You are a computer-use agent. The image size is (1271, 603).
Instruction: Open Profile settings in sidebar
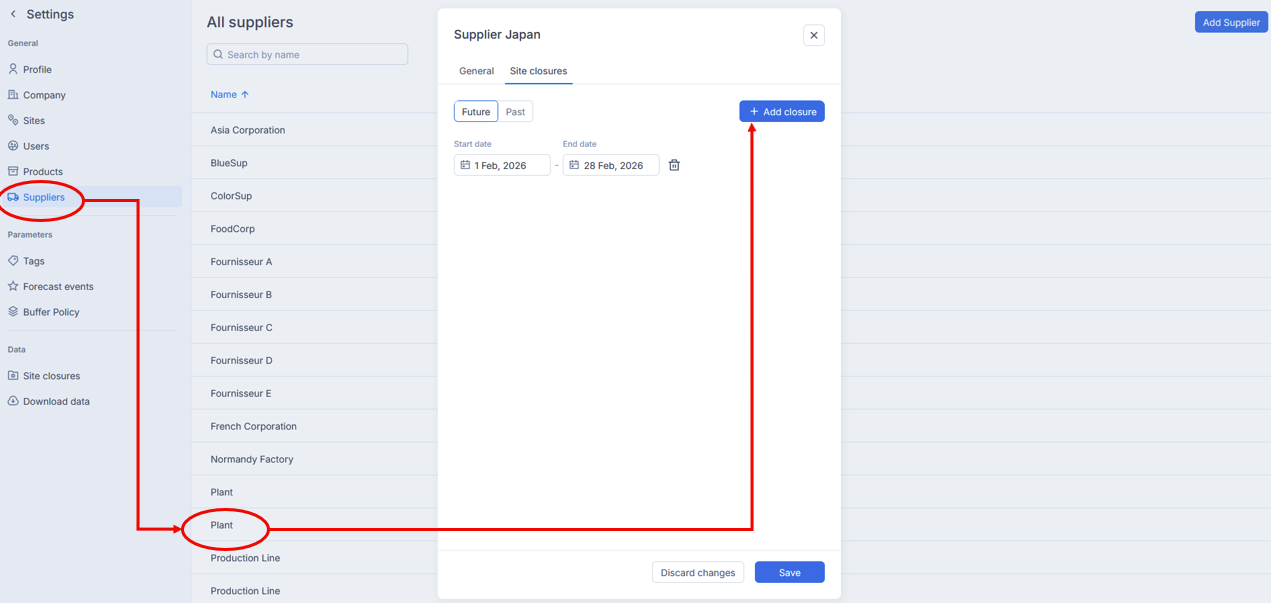click(37, 70)
